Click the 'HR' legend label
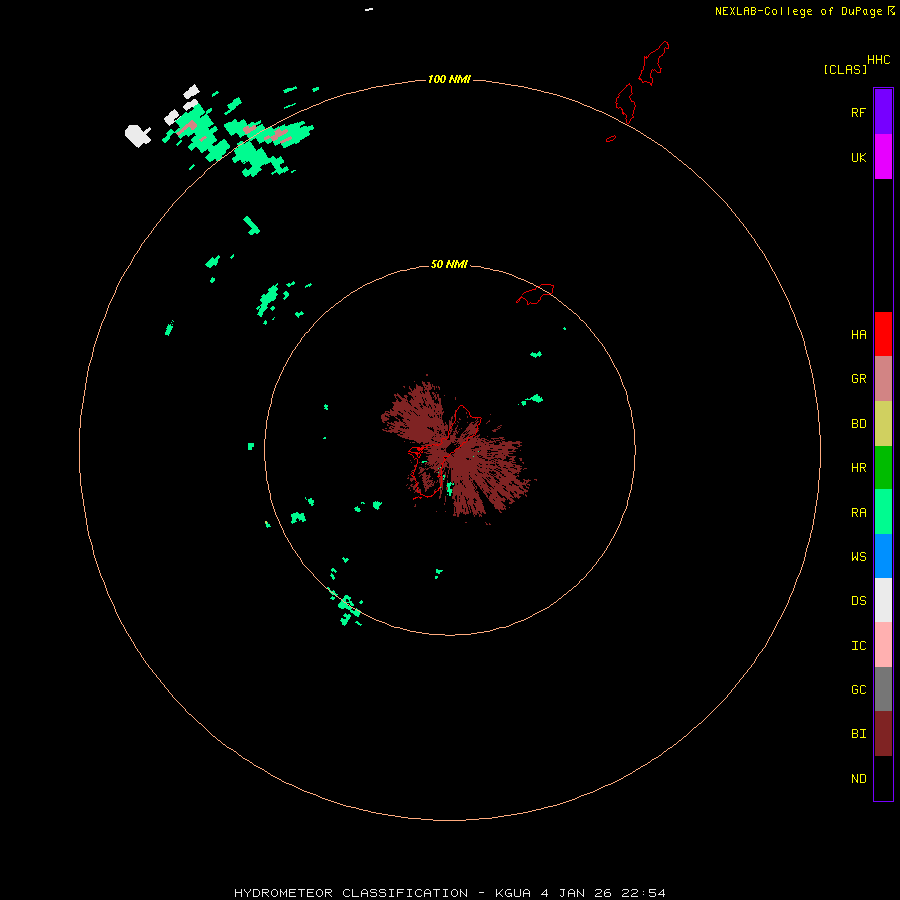The width and height of the screenshot is (900, 900). tap(858, 468)
